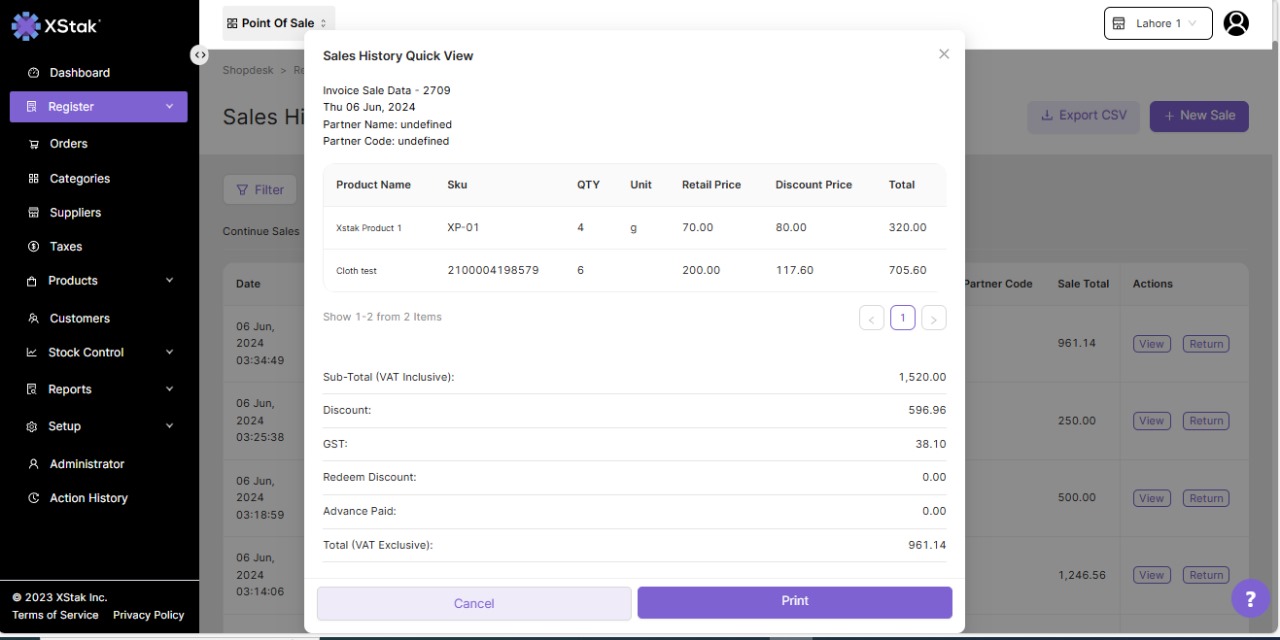Click the New Sale button
Viewport: 1280px width, 640px height.
point(1198,116)
